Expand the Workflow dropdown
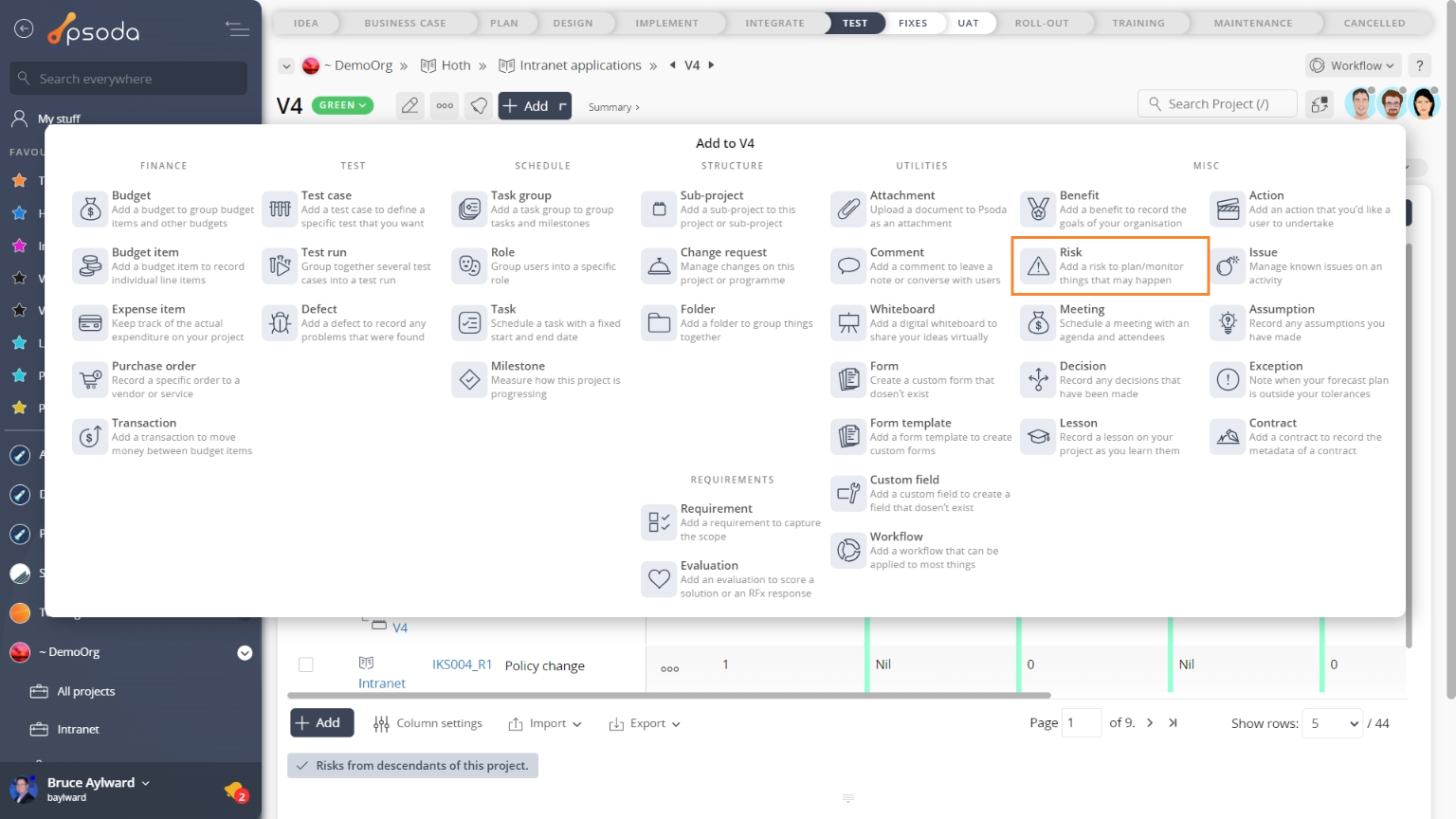This screenshot has height=819, width=1456. click(x=1354, y=65)
